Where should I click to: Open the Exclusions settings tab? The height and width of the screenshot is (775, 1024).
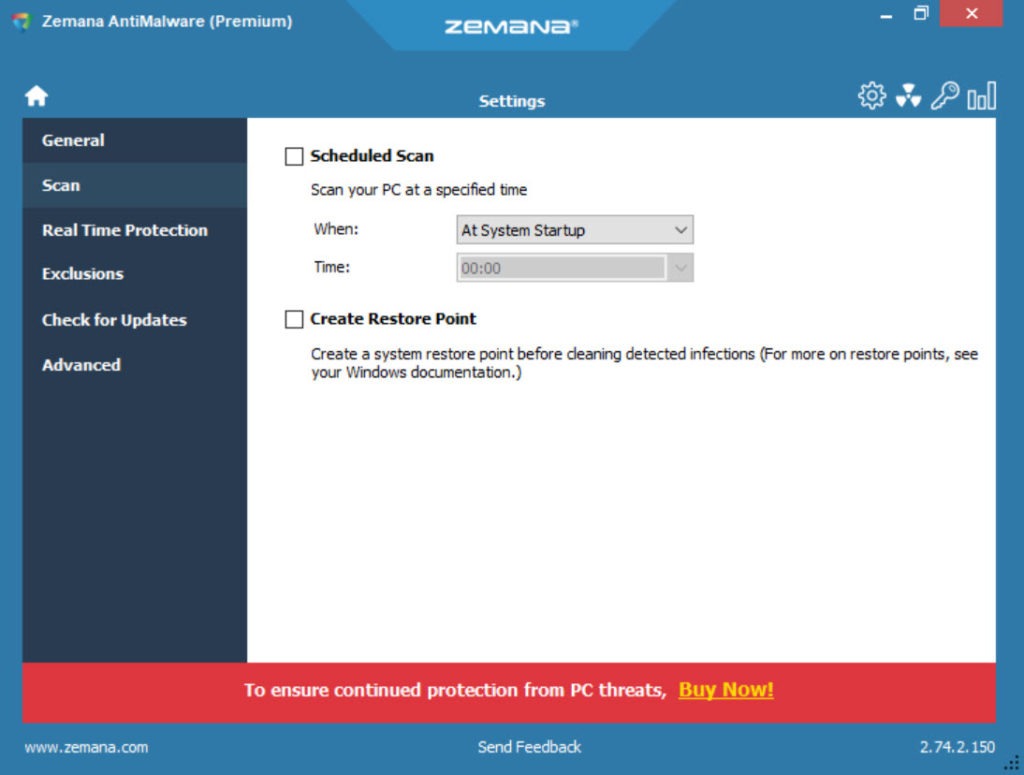pyautogui.click(x=135, y=274)
